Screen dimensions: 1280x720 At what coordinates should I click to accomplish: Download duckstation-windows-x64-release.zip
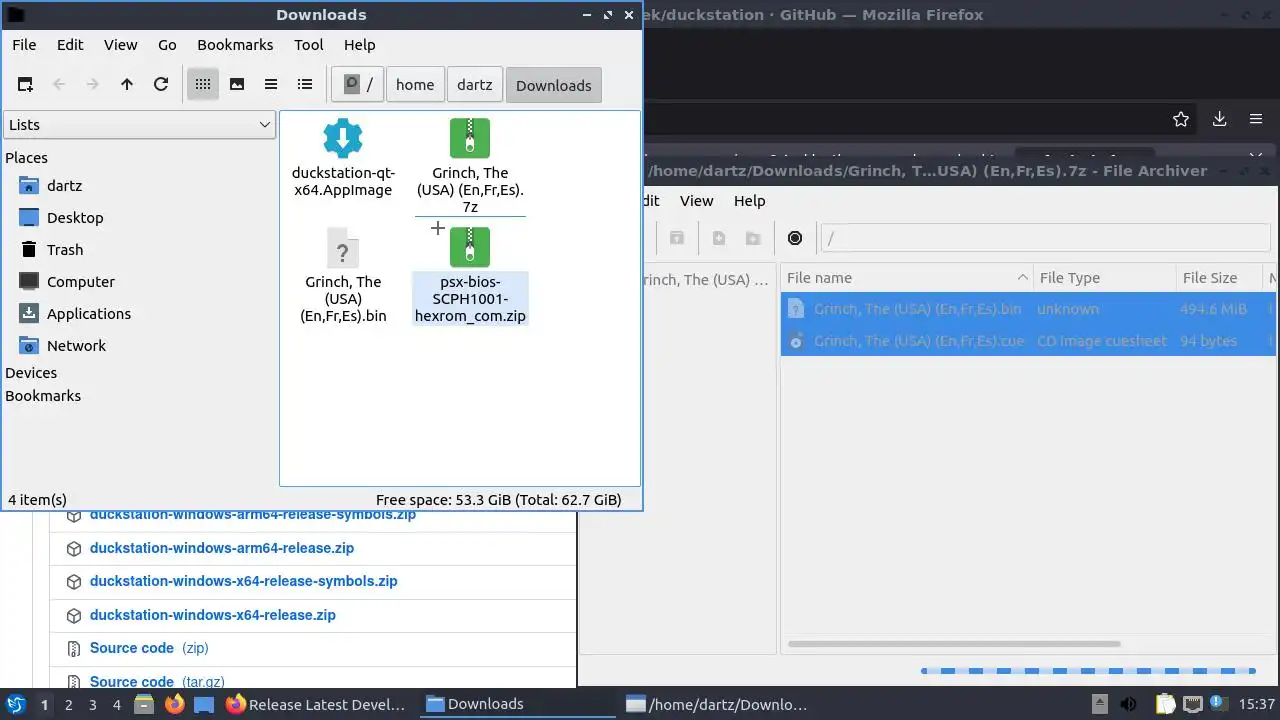coord(213,615)
